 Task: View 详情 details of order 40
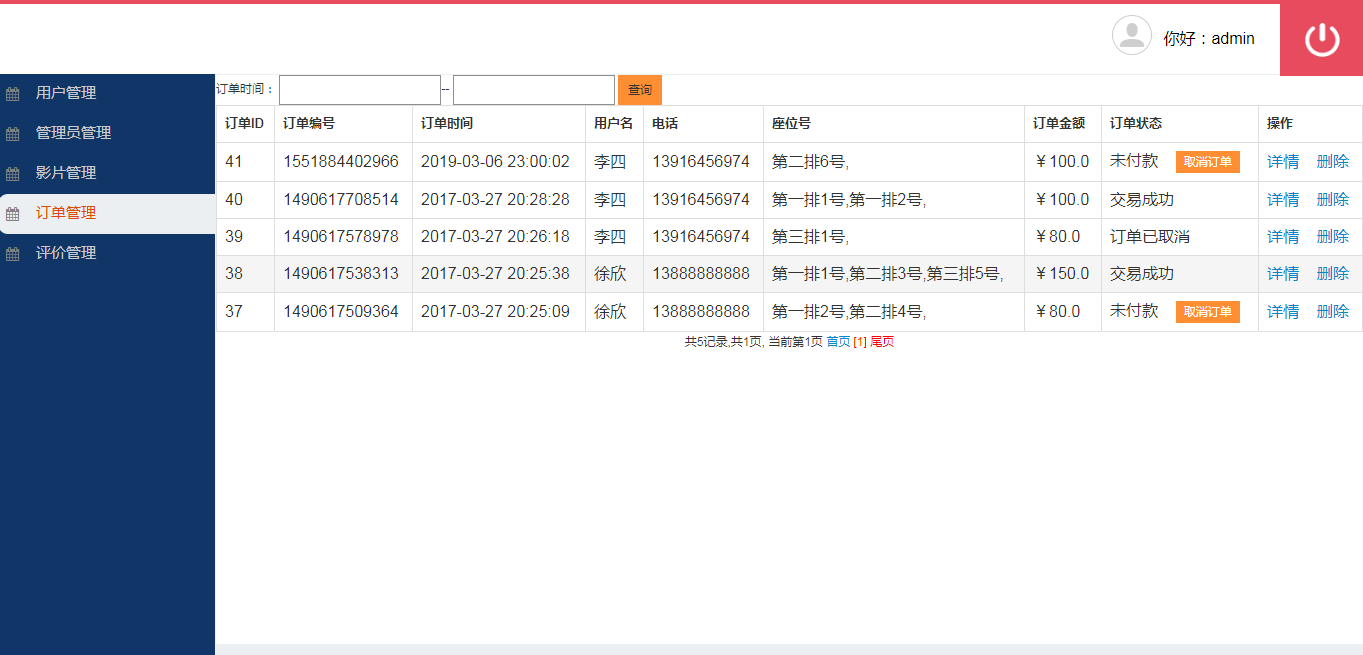coord(1282,199)
